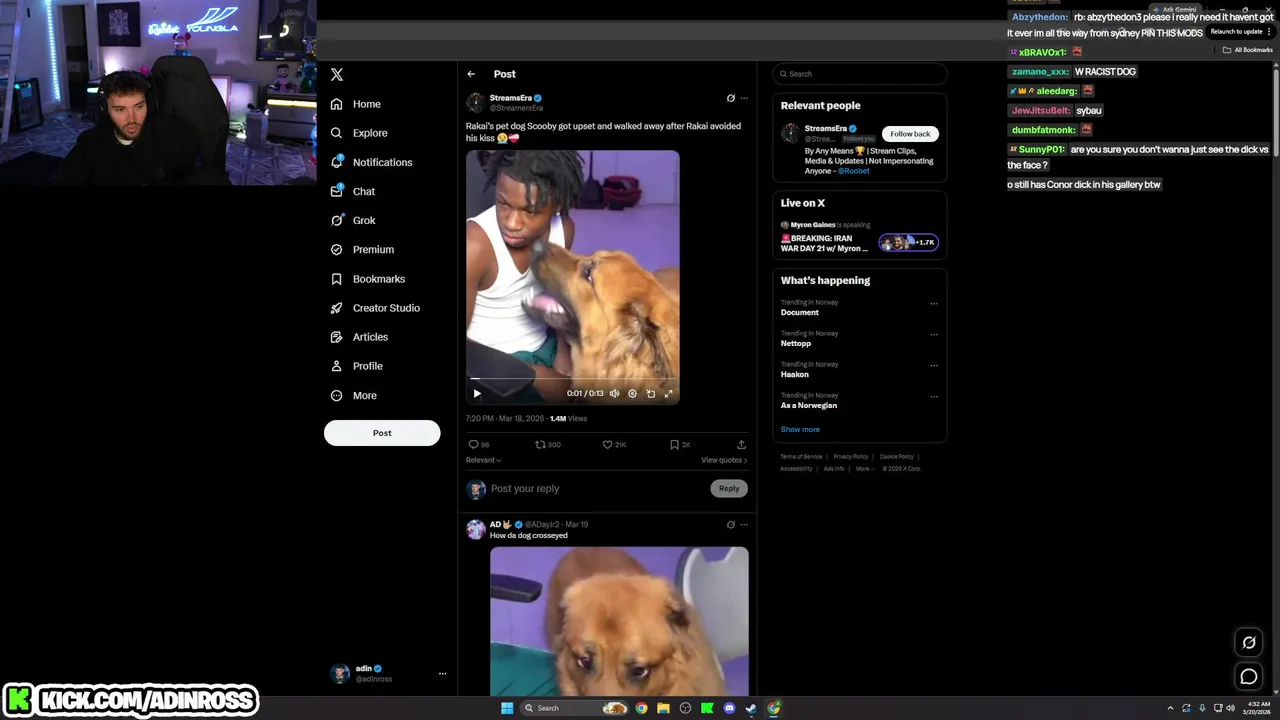Image resolution: width=1280 pixels, height=720 pixels.
Task: Open Grok in the sidebar
Action: (x=352, y=220)
